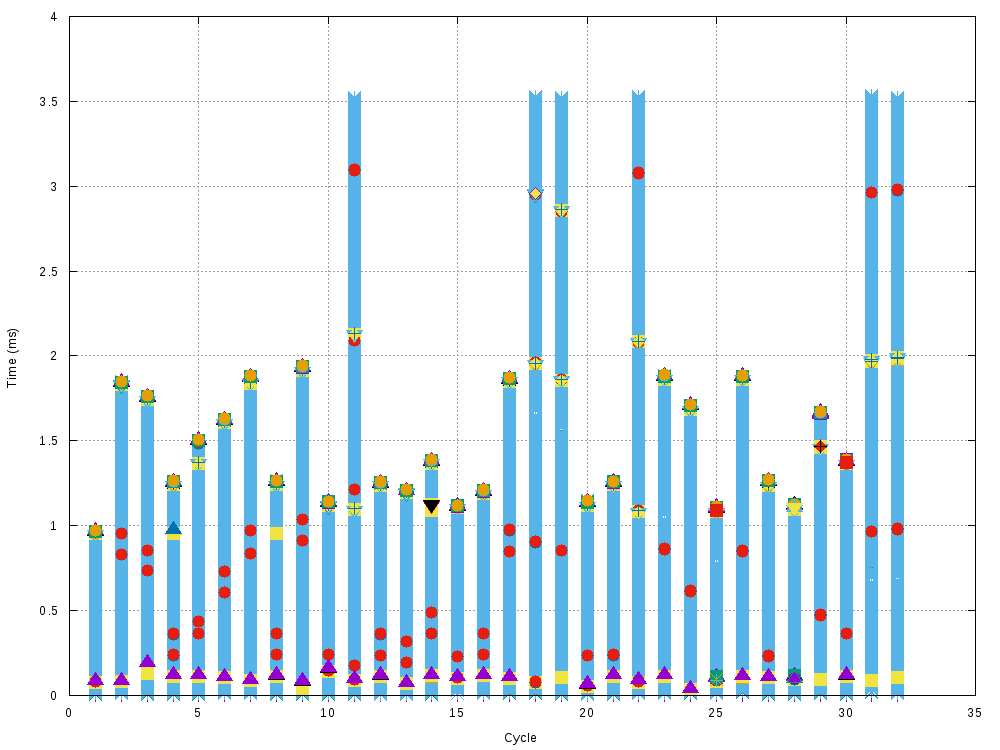Select the red circle near 3.1 on cycle 22
The image size is (1000, 750).
(x=637, y=171)
